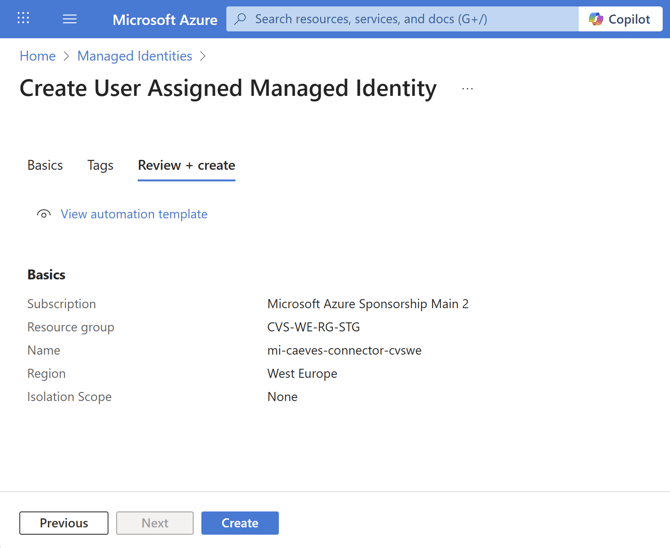This screenshot has height=548, width=670.
Task: Click the mi-caeves-connector-cvswe name value
Action: (x=344, y=350)
